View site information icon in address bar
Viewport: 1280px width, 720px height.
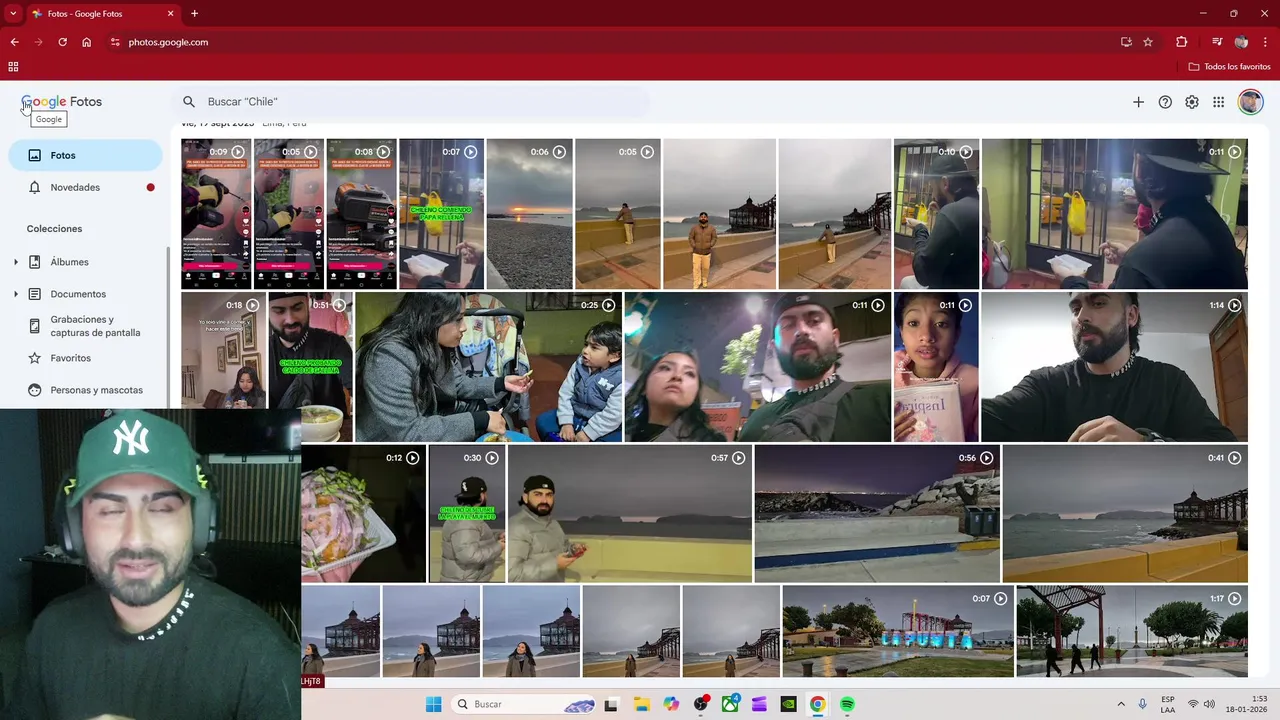[115, 42]
